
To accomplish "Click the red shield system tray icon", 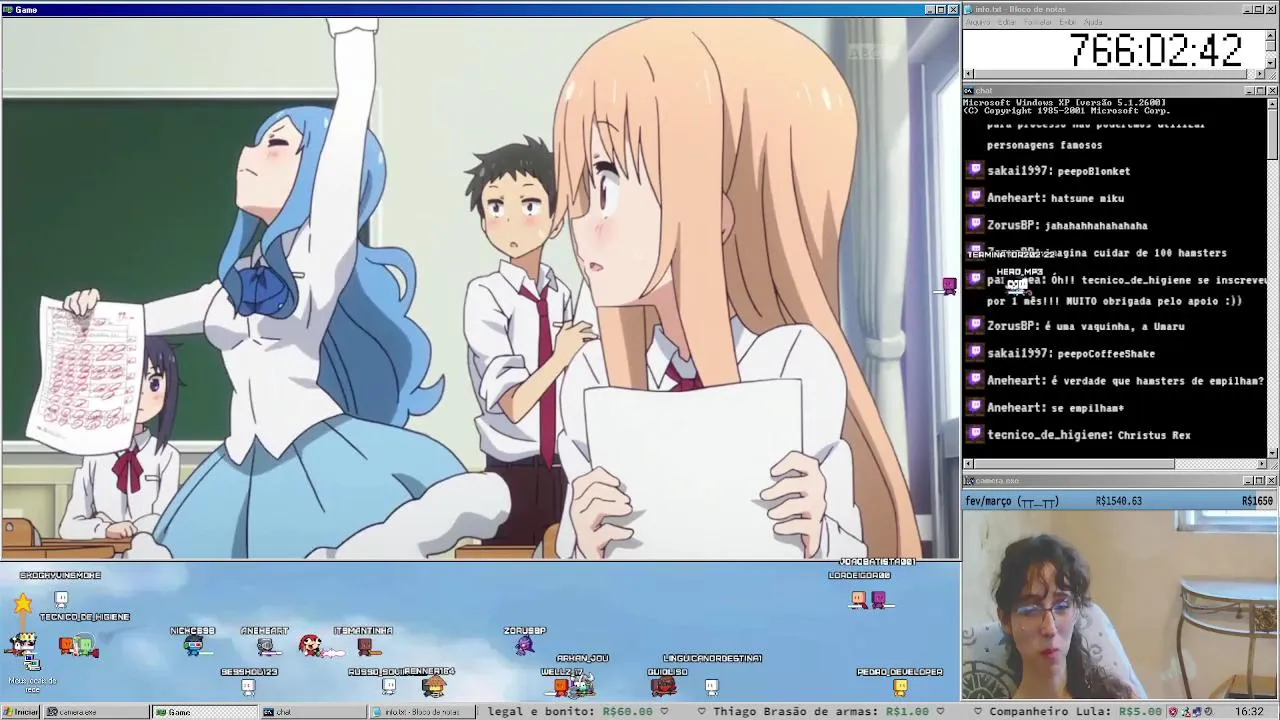I will point(1174,712).
